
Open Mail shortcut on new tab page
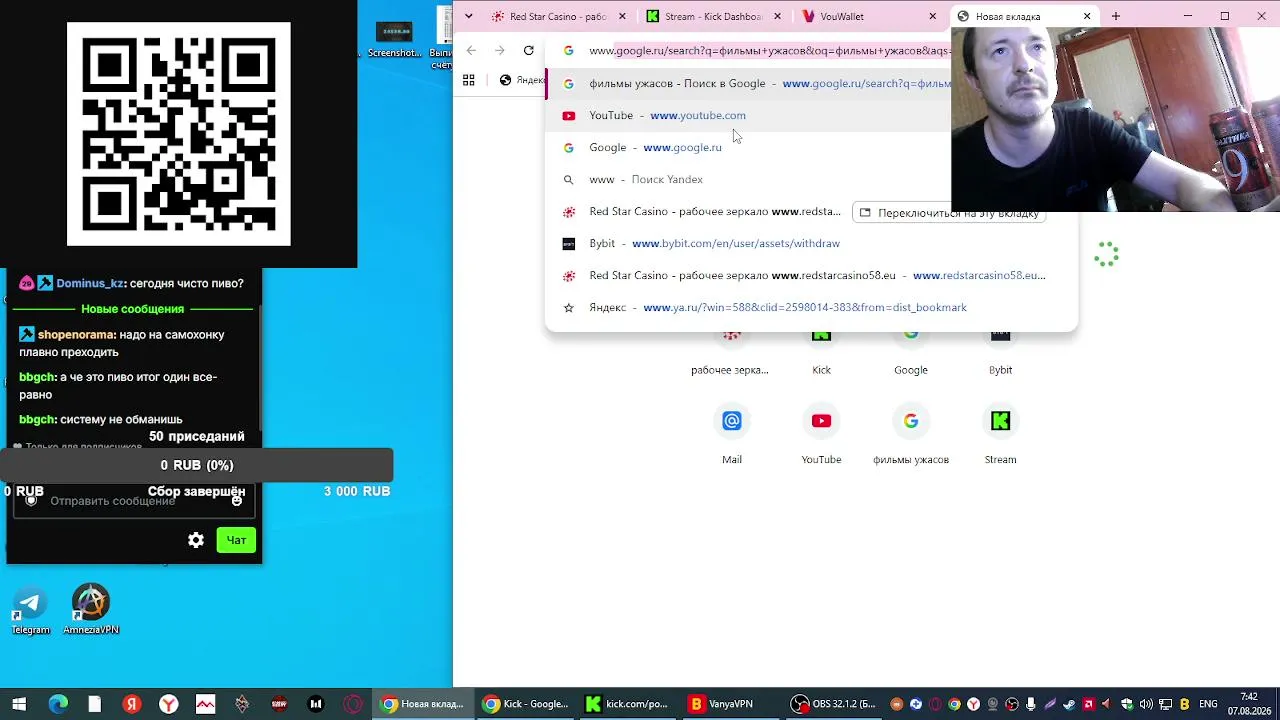point(732,434)
